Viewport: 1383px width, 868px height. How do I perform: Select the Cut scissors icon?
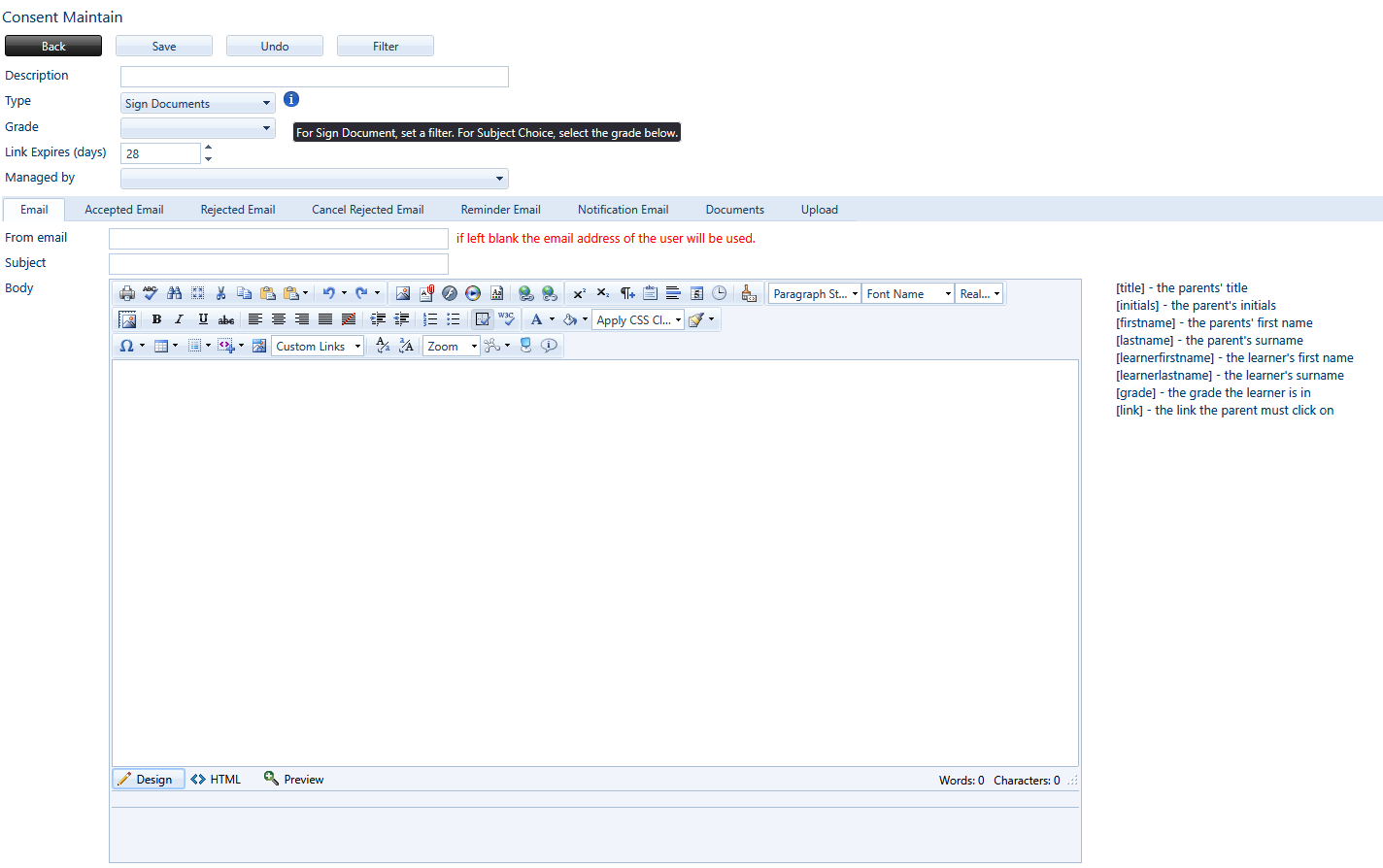[220, 293]
